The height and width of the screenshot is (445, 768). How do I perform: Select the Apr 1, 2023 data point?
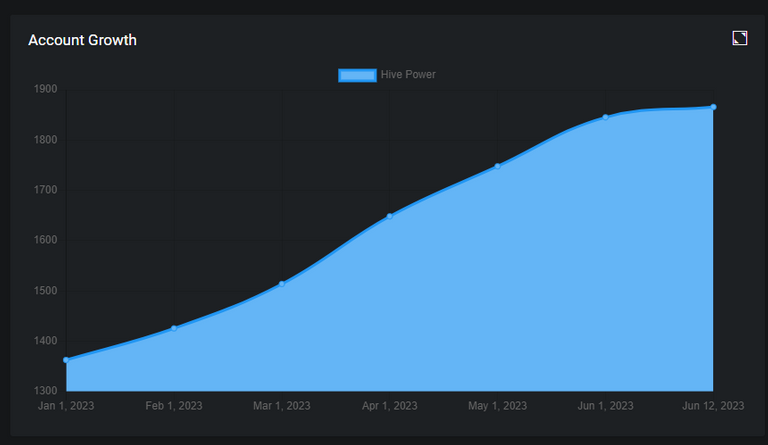[x=390, y=216]
